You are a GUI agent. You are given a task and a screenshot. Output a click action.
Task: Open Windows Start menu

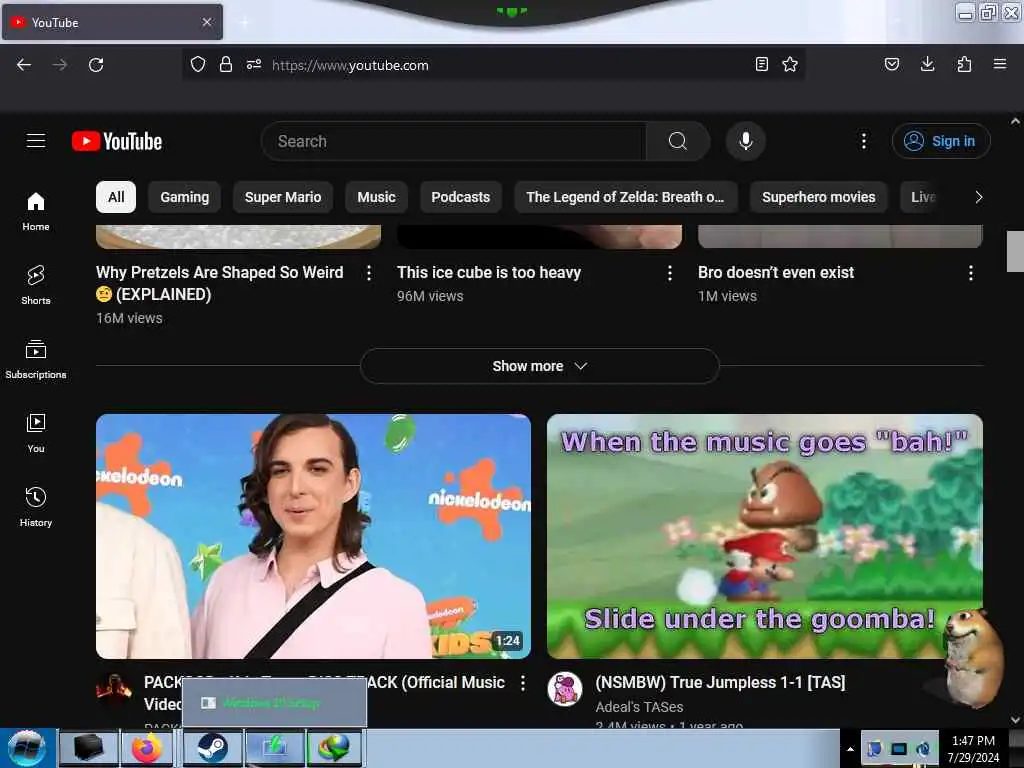tap(27, 748)
